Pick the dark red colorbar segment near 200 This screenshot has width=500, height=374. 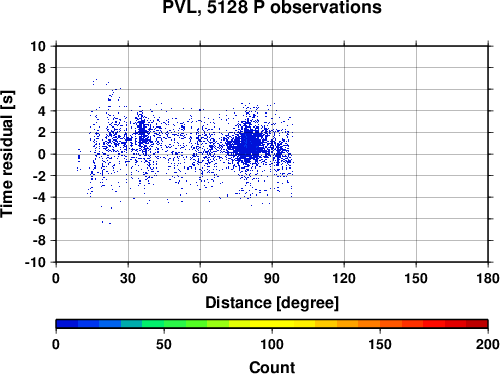pos(477,324)
